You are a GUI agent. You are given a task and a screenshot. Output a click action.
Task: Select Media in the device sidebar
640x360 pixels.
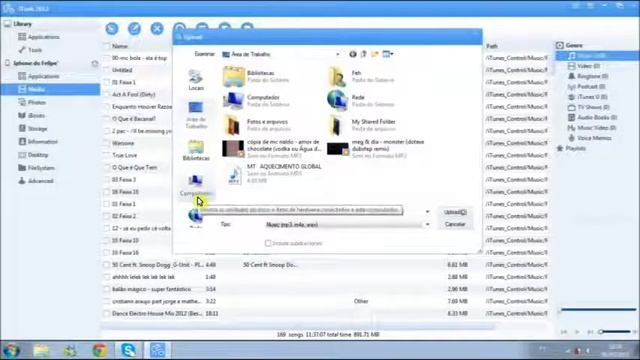click(x=50, y=89)
